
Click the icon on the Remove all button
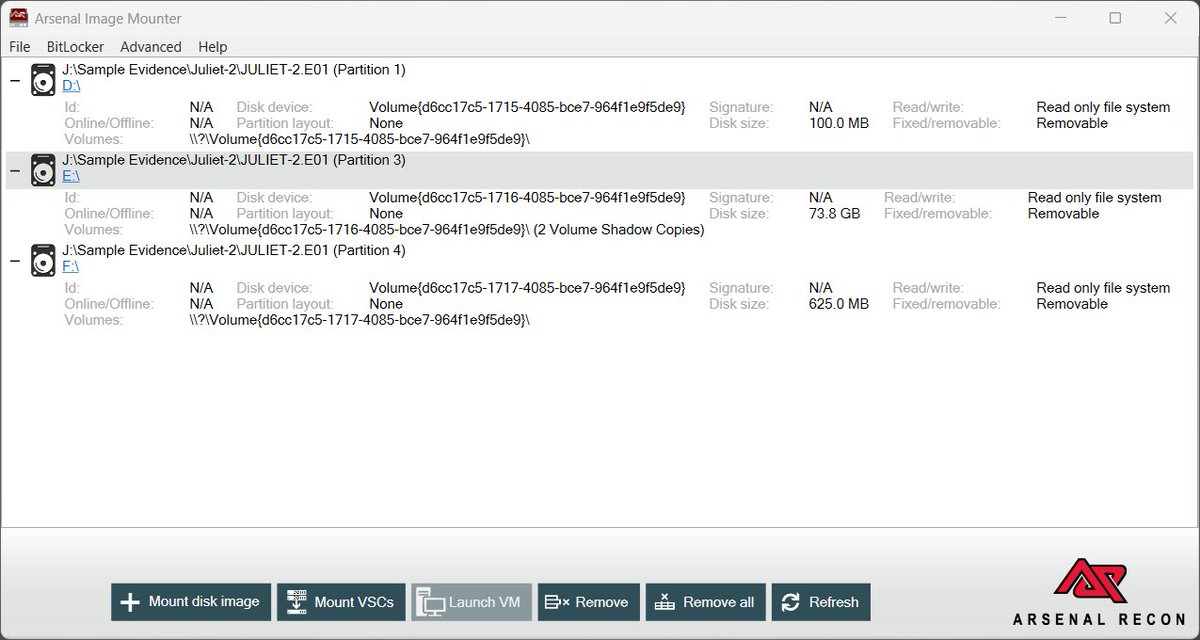click(x=664, y=602)
